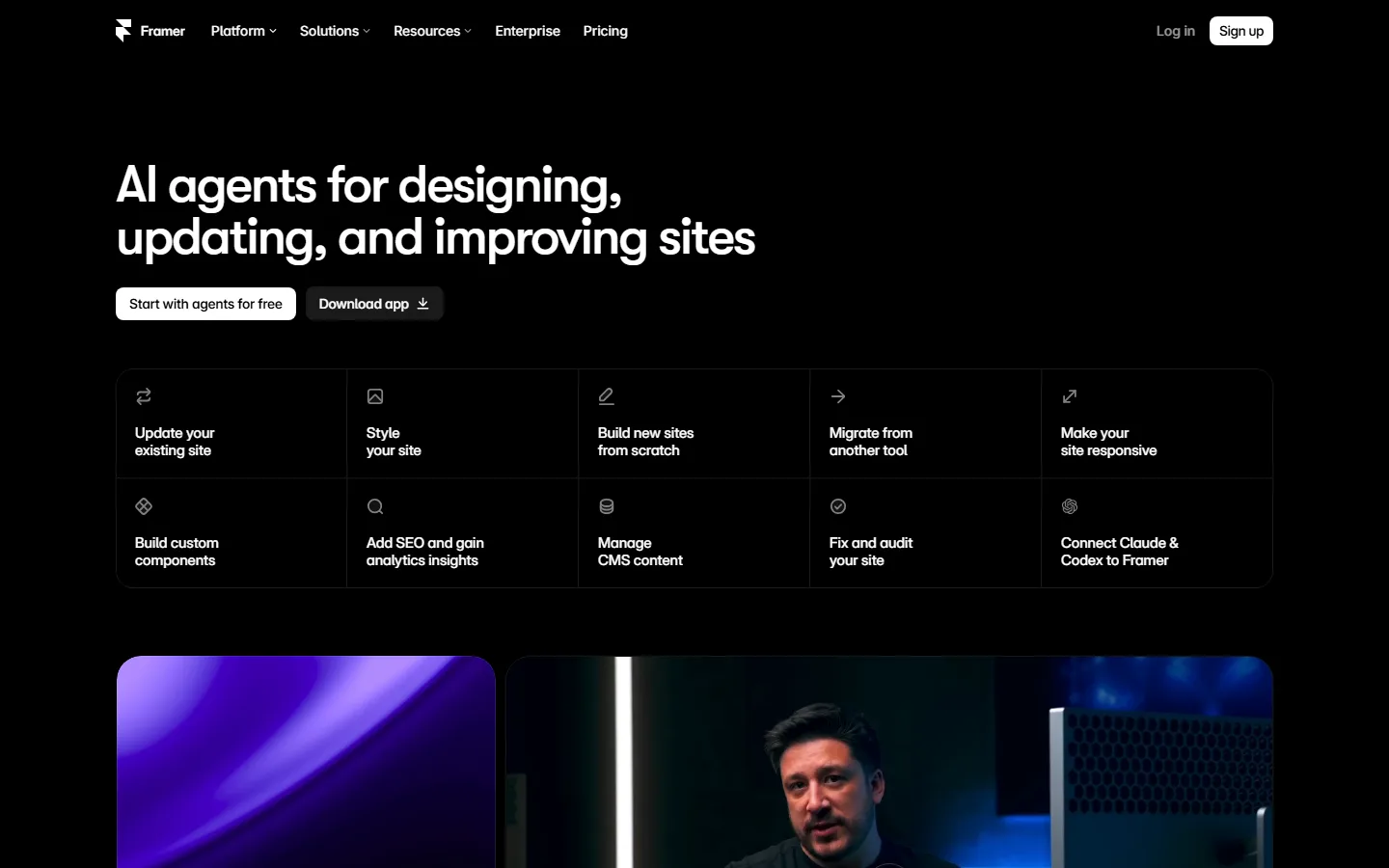Click the OpenAI-style icon above Connect Claude & Codex
Screen dimensions: 1389x868
click(1070, 506)
